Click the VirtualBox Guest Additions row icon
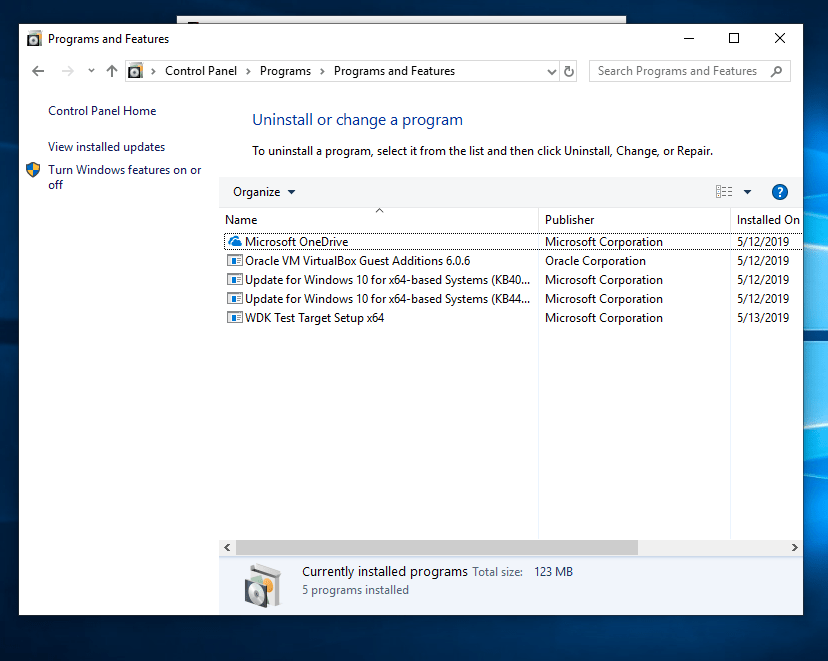 (x=234, y=260)
